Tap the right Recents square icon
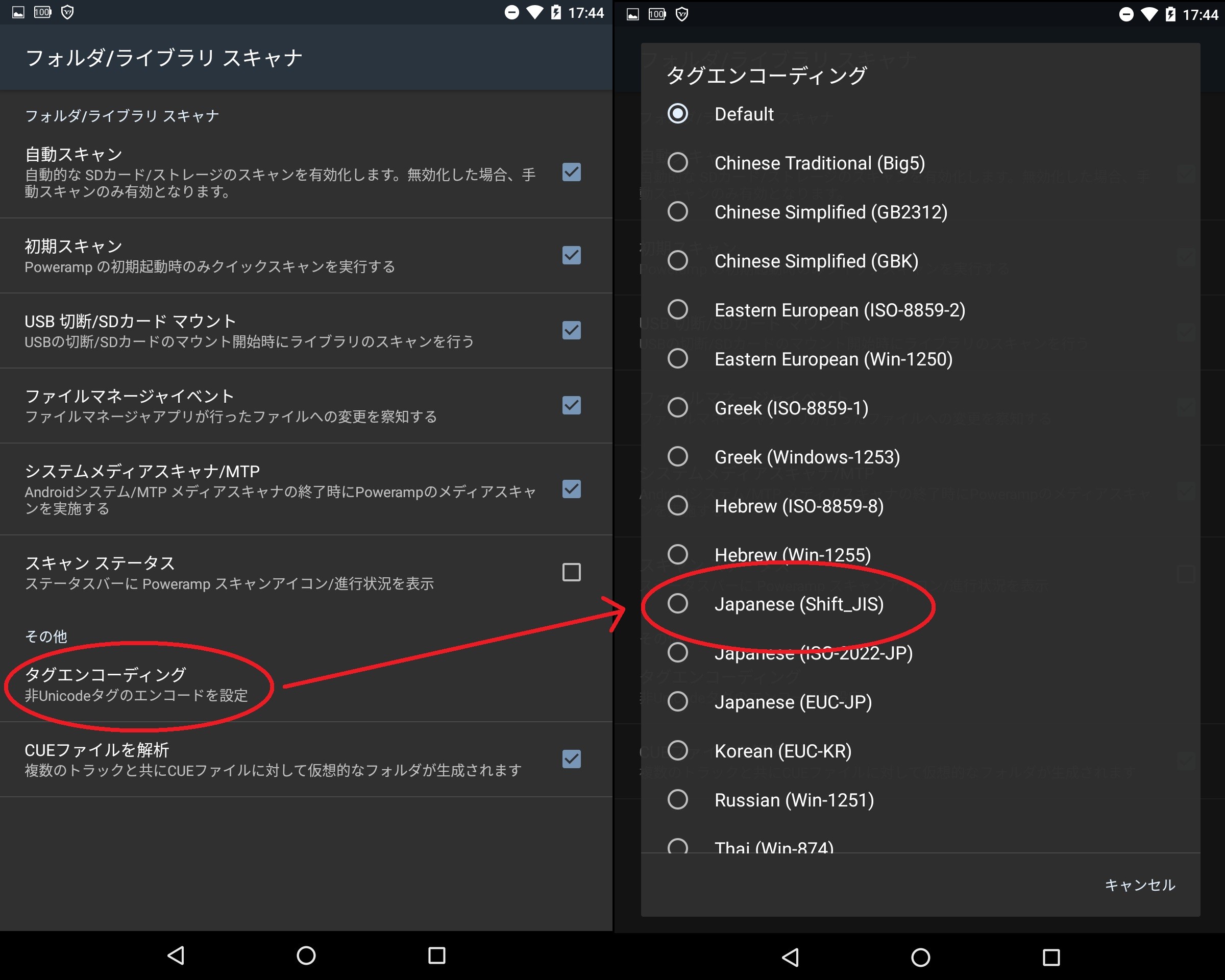The height and width of the screenshot is (980, 1225). pos(1050,957)
